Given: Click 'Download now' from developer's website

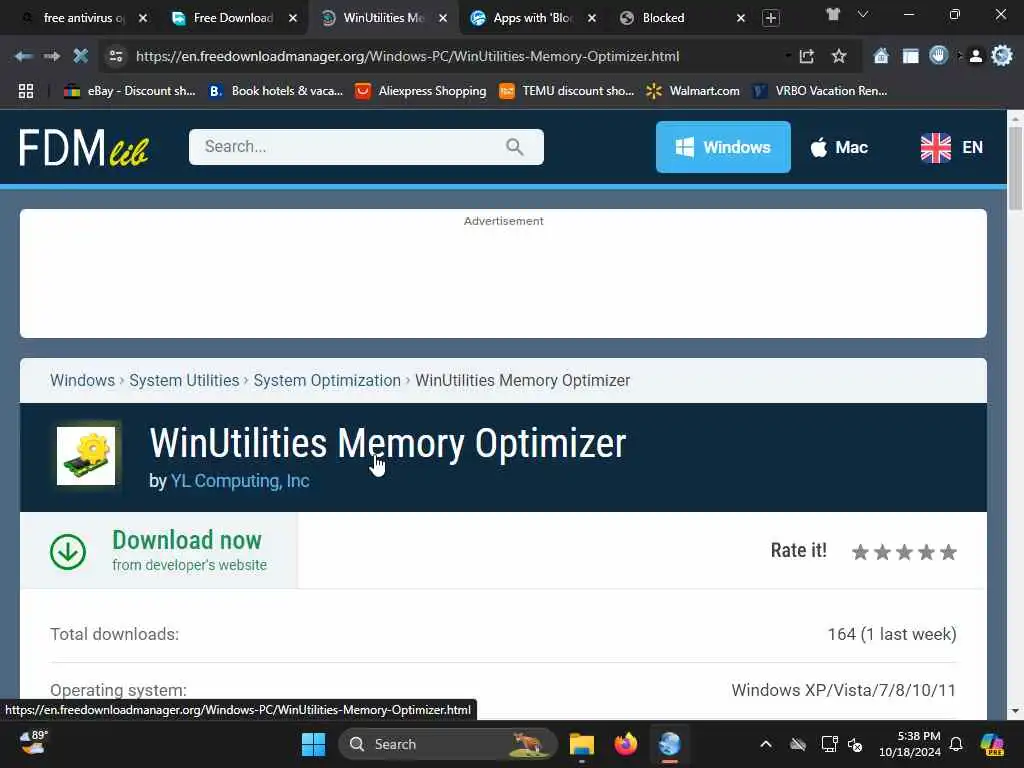Looking at the screenshot, I should click(x=159, y=550).
